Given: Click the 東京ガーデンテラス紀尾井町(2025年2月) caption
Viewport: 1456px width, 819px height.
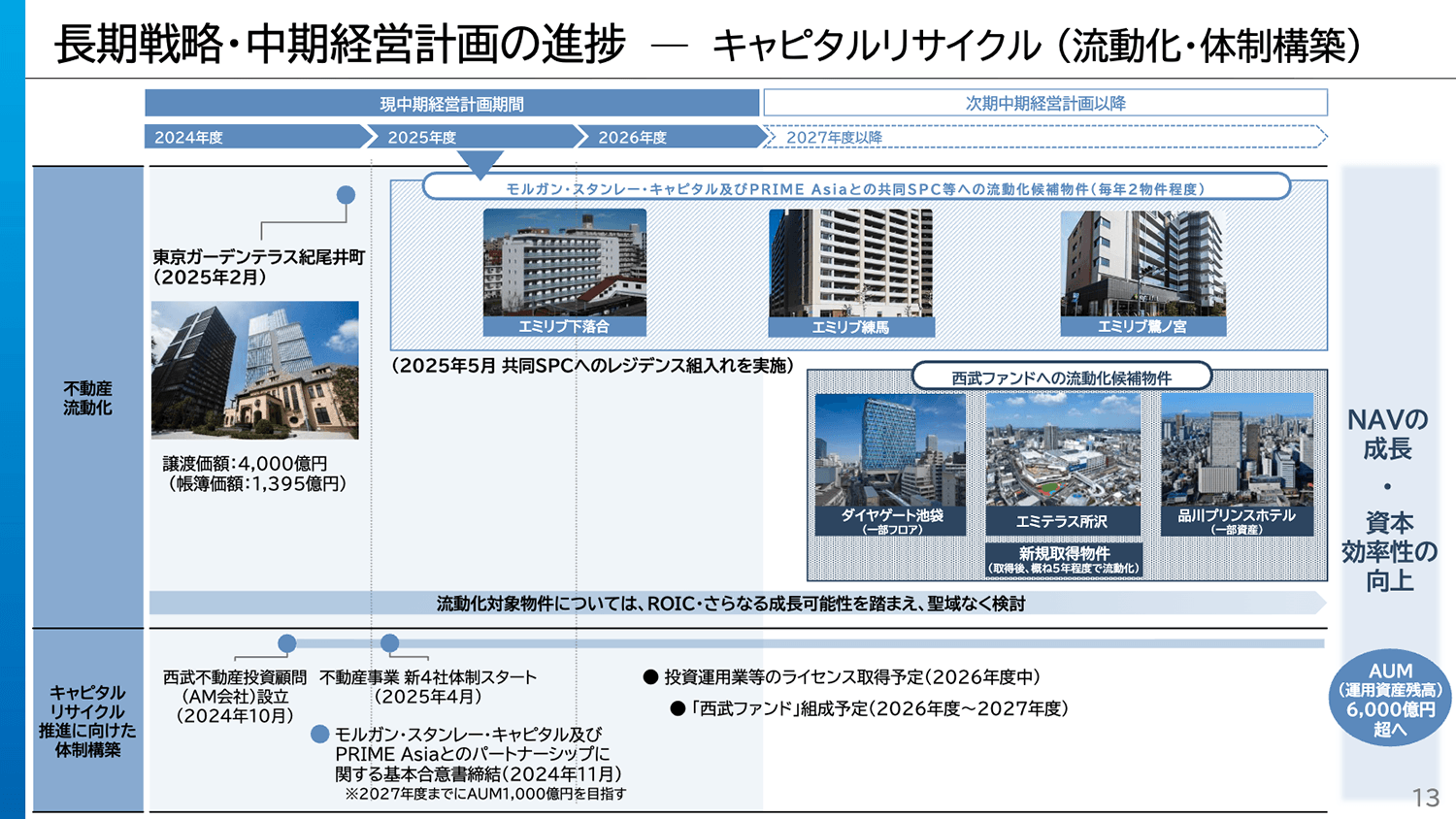Looking at the screenshot, I should [x=258, y=267].
